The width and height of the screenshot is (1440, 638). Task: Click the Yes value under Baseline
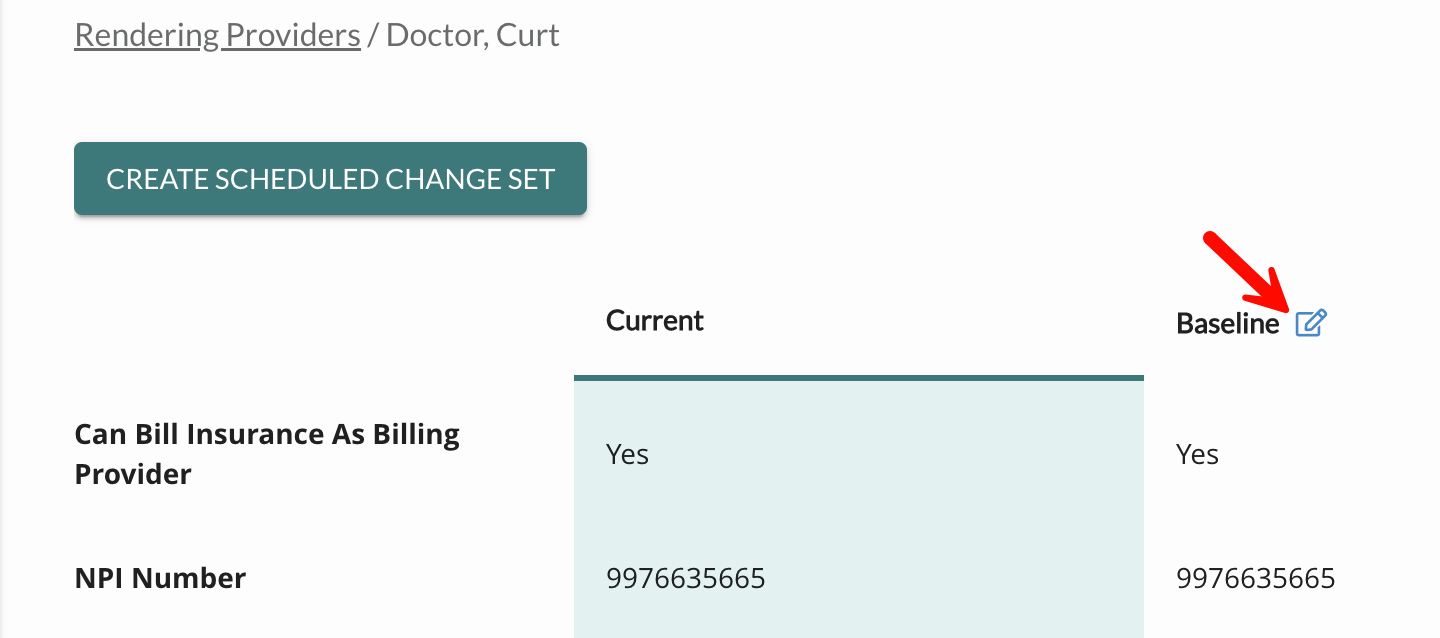pos(1196,453)
